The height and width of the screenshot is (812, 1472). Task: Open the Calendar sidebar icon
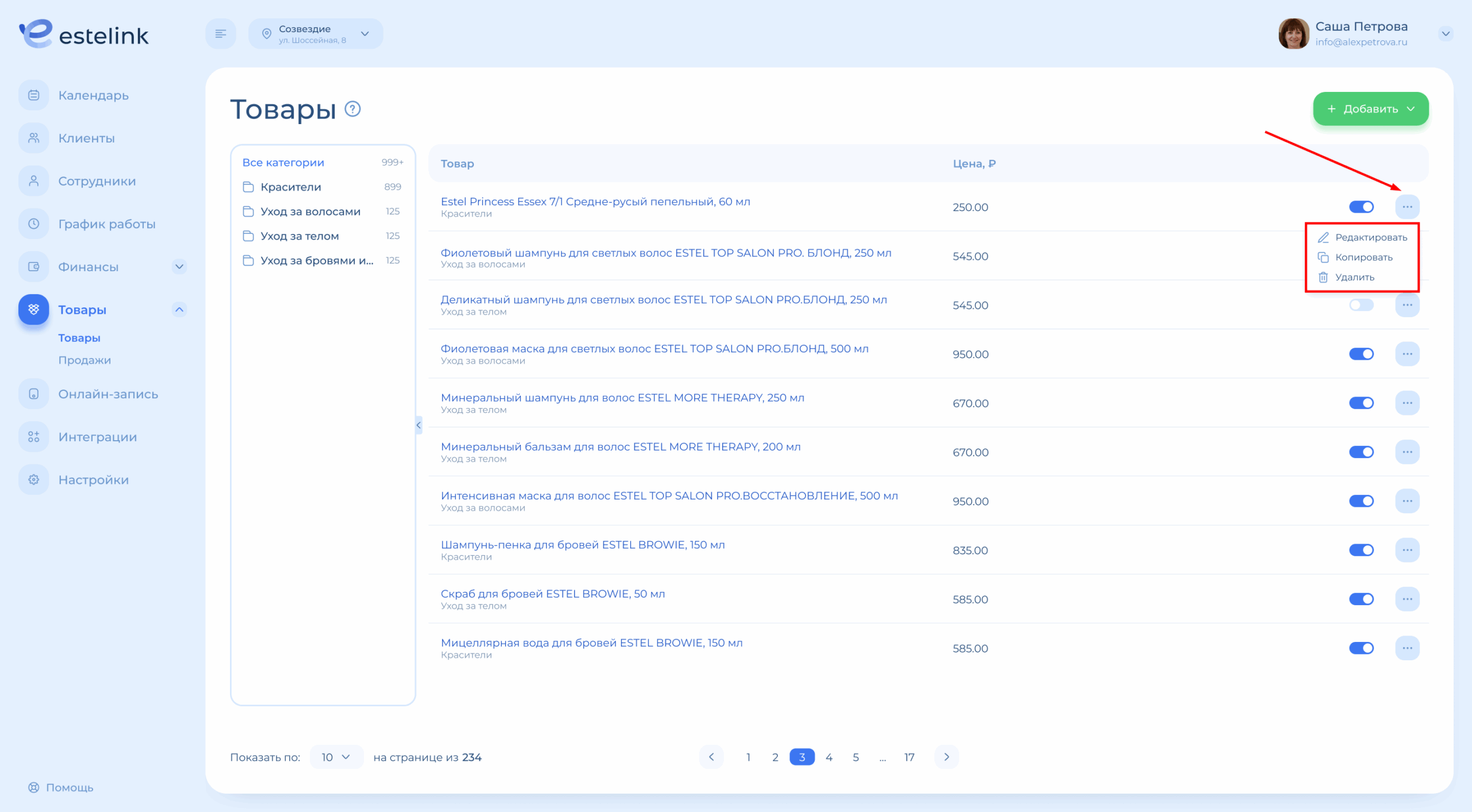[x=33, y=95]
